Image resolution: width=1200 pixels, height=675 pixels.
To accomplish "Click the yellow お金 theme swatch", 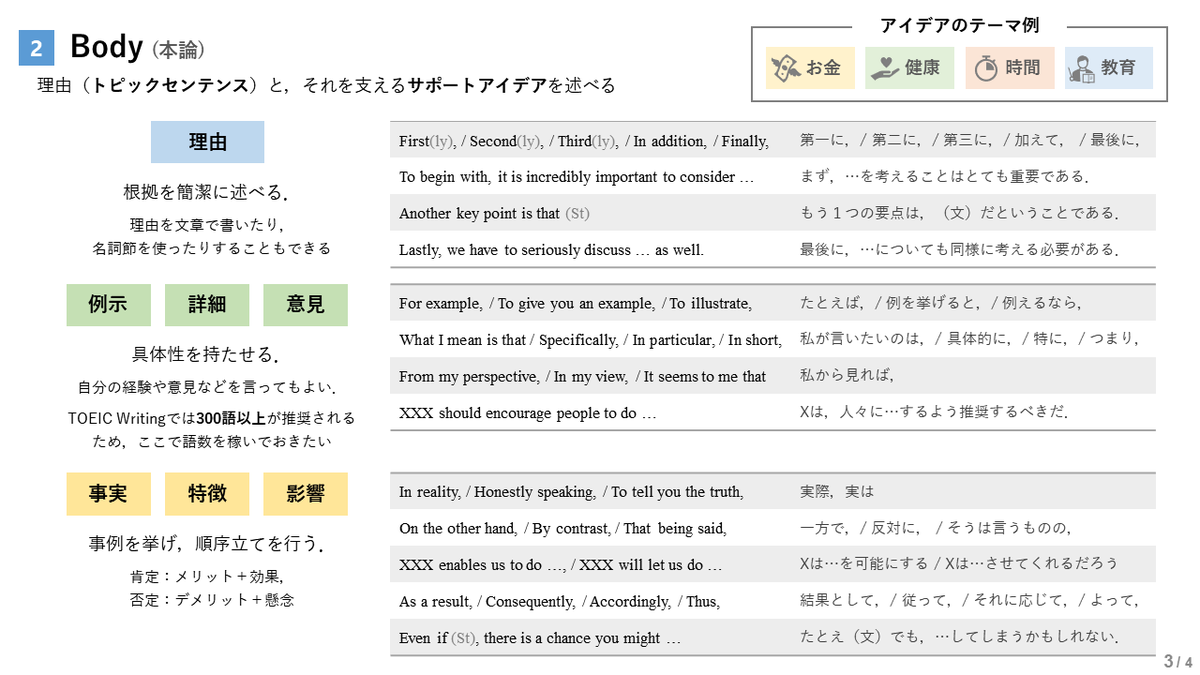I will point(810,68).
